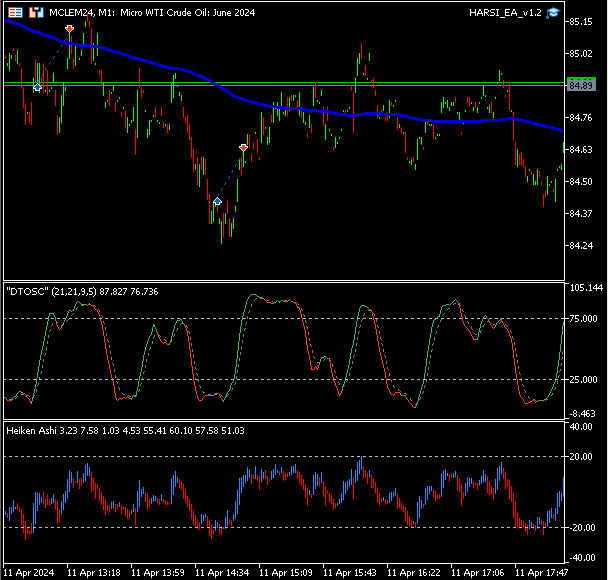This screenshot has height=580, width=608.
Task: Click the red sell arrow near 84.63
Action: click(x=243, y=148)
